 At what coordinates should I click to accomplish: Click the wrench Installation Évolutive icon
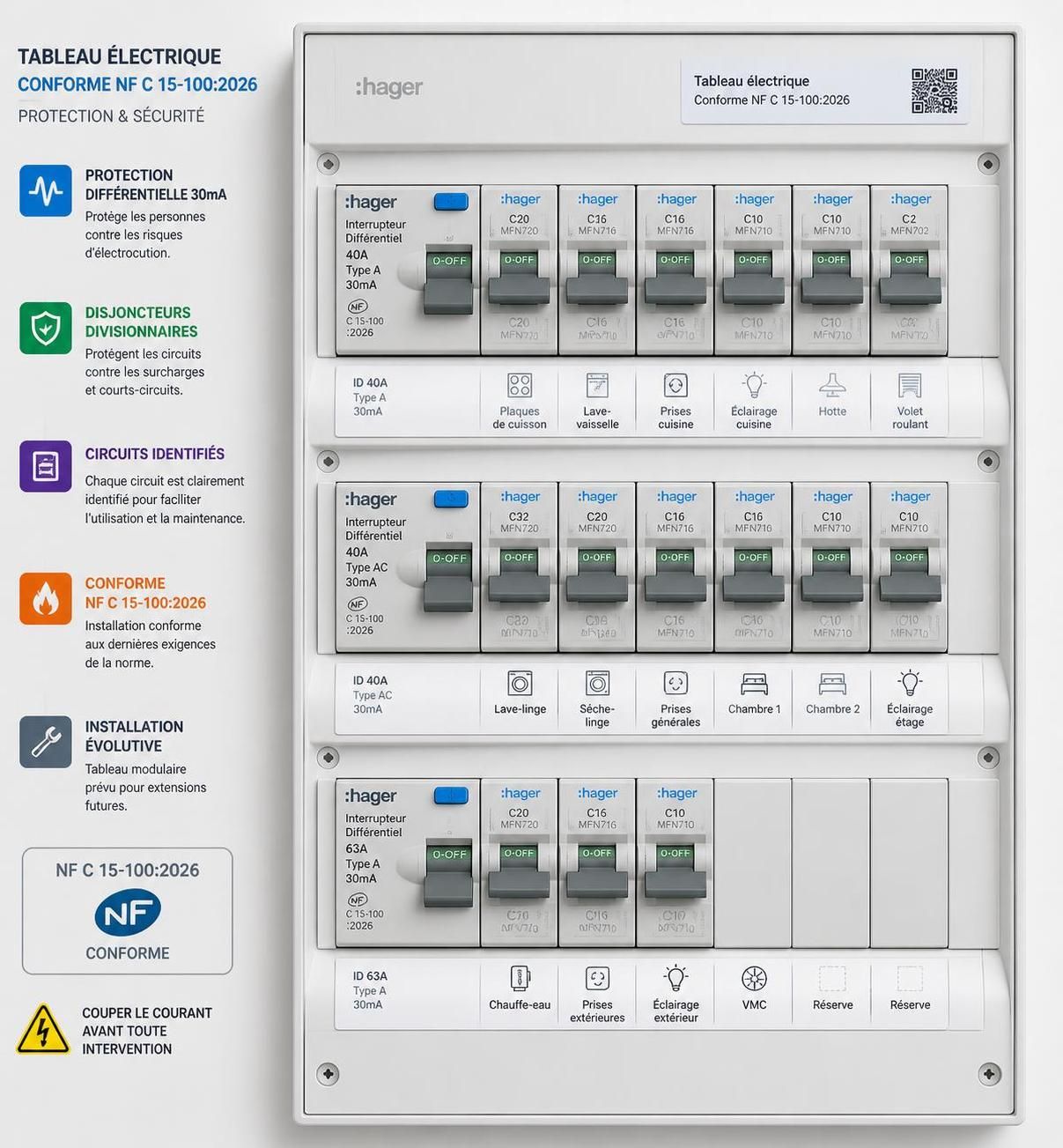[x=46, y=742]
